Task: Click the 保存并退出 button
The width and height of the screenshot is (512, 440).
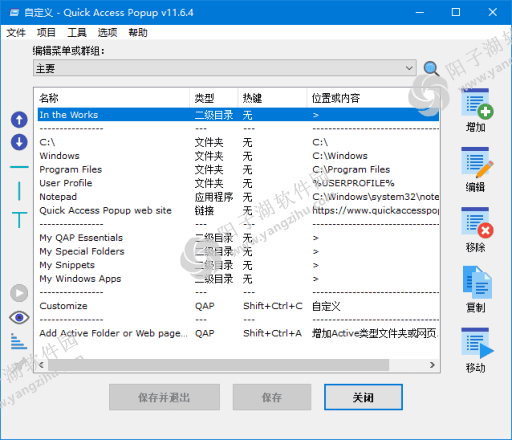Action: click(x=164, y=397)
